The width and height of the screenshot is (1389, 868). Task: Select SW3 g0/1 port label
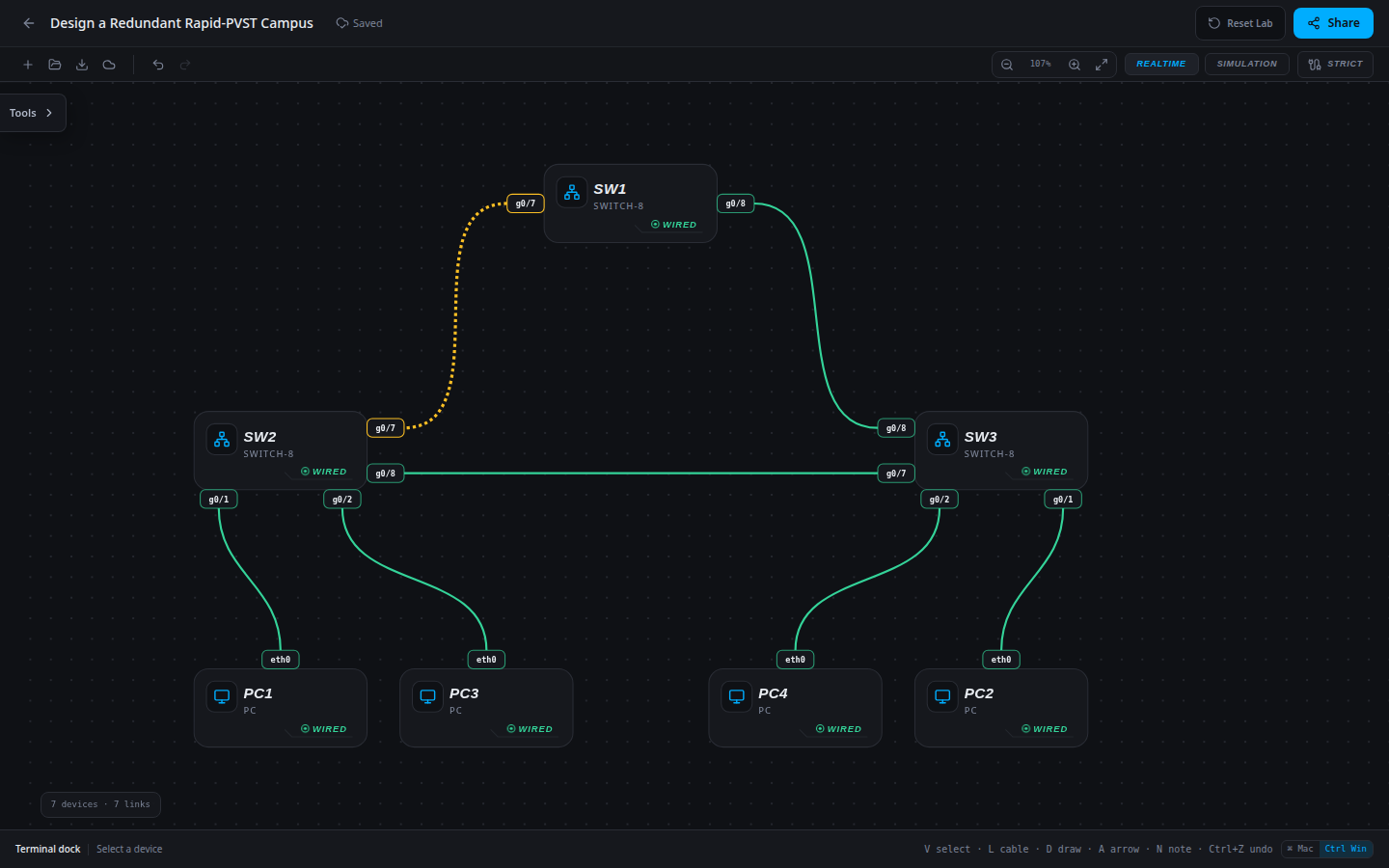coord(1063,500)
